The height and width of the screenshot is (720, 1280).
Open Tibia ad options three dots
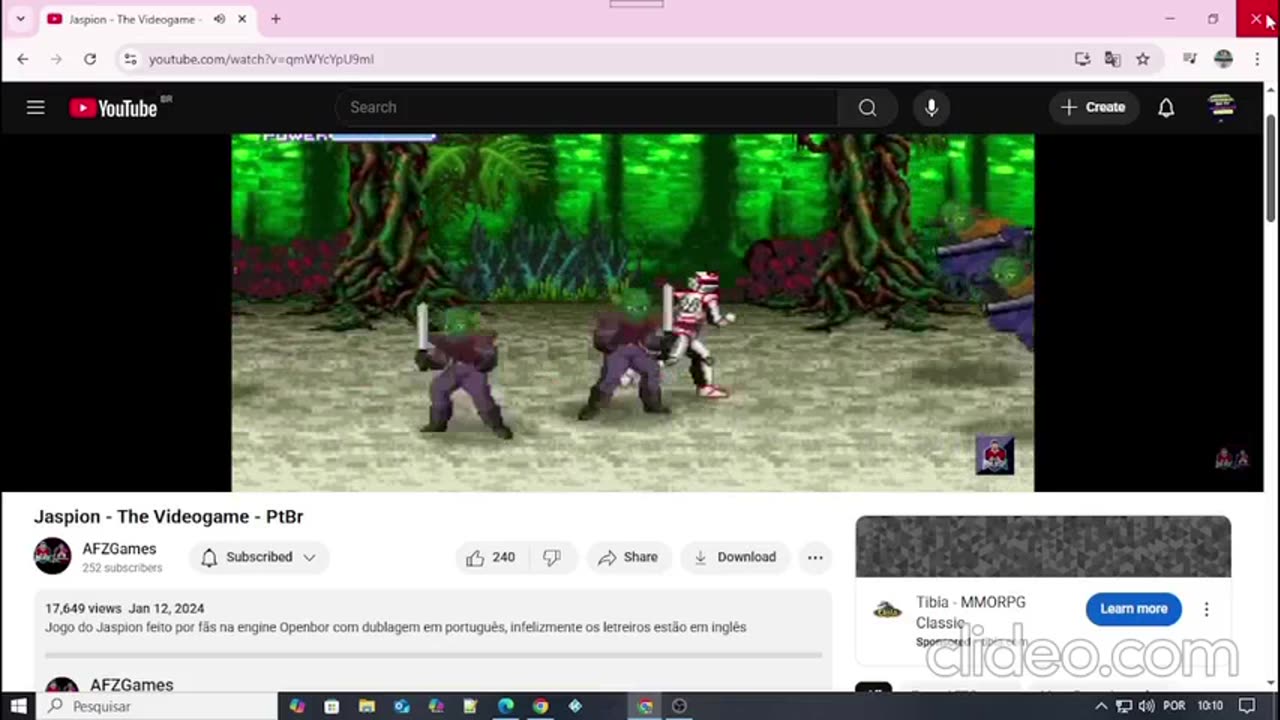coord(1206,609)
